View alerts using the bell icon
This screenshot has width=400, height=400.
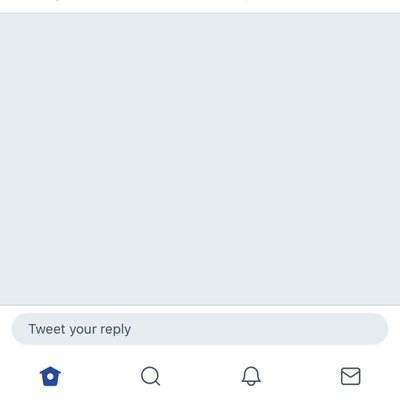[251, 376]
